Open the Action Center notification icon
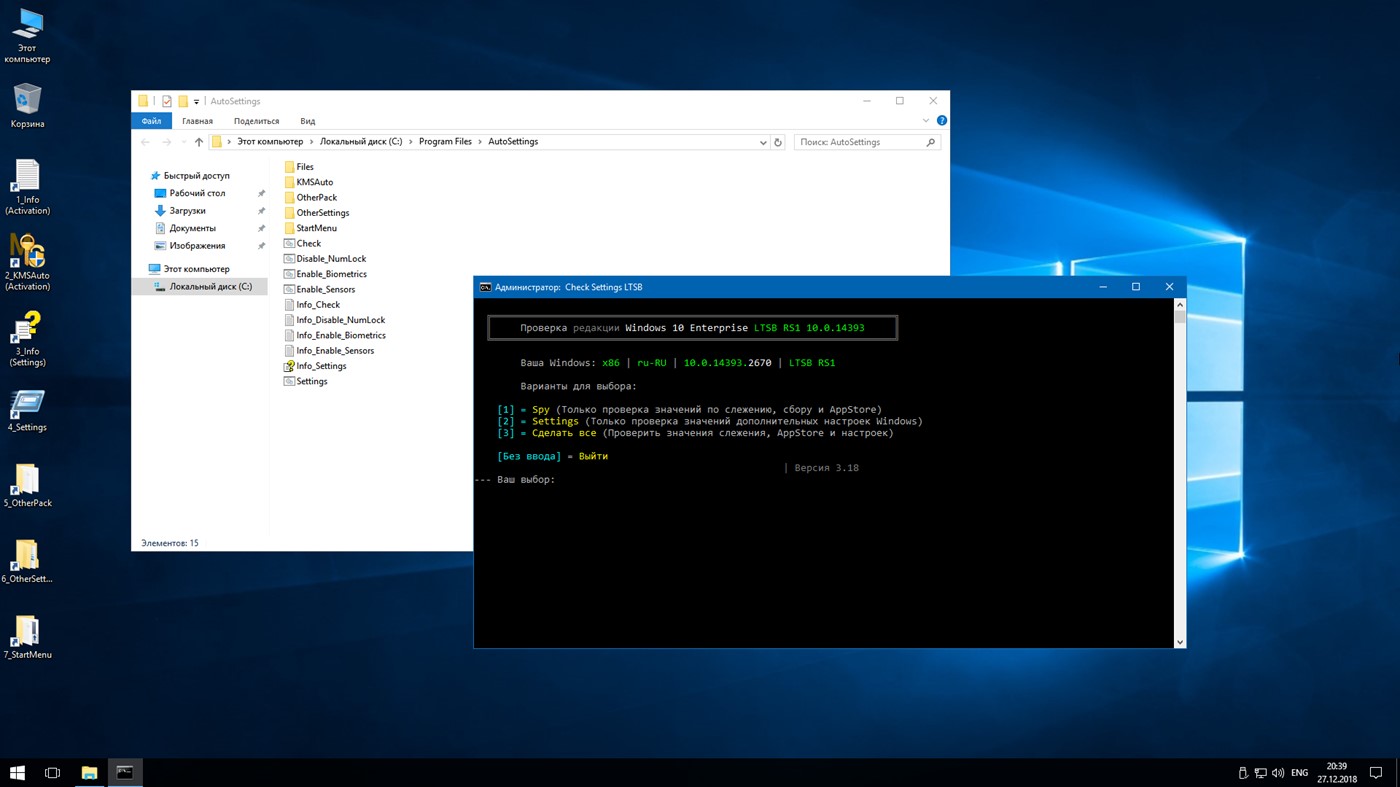The width and height of the screenshot is (1400, 787). tap(1376, 773)
